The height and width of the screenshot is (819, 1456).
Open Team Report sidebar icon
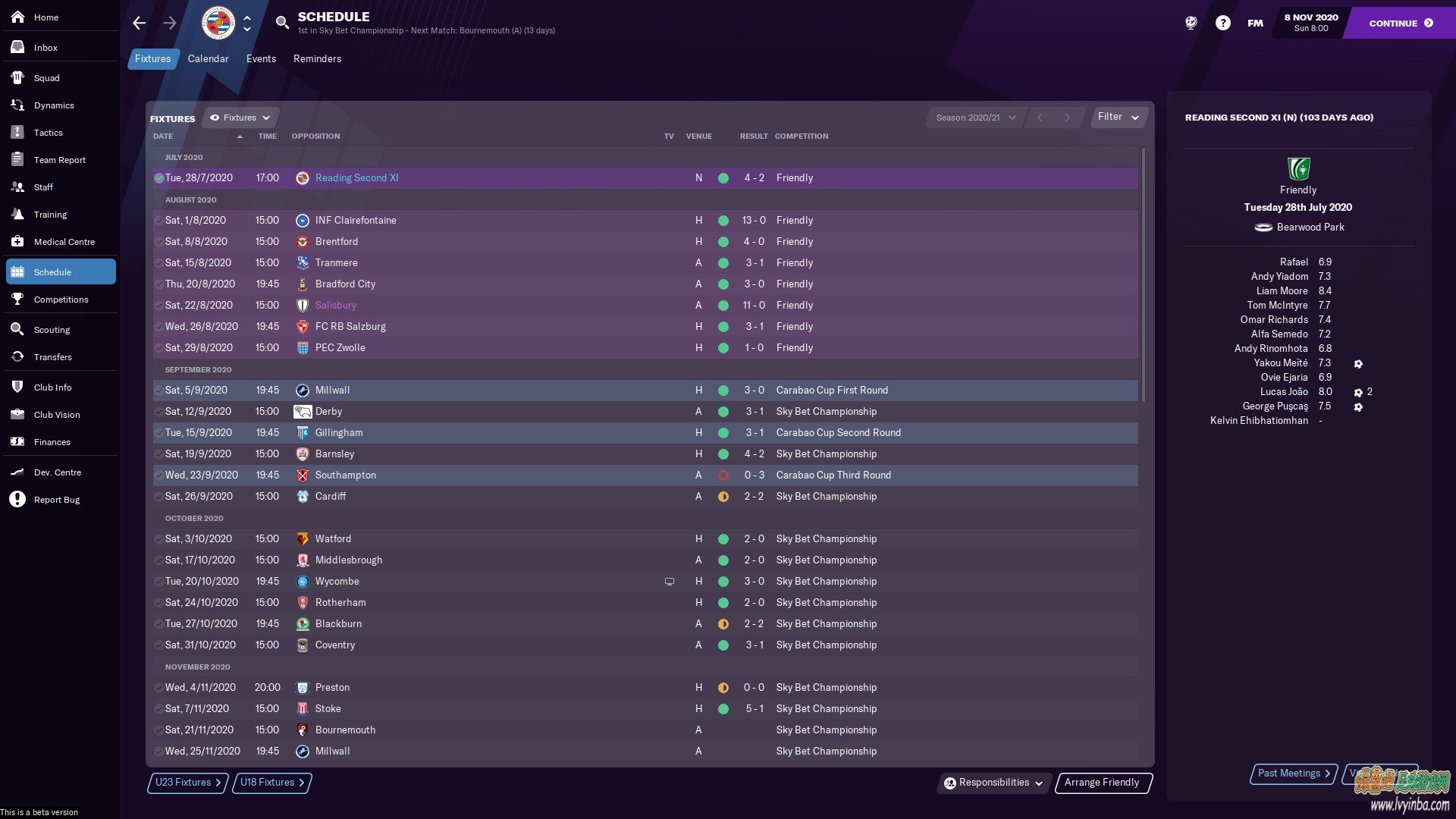click(17, 159)
